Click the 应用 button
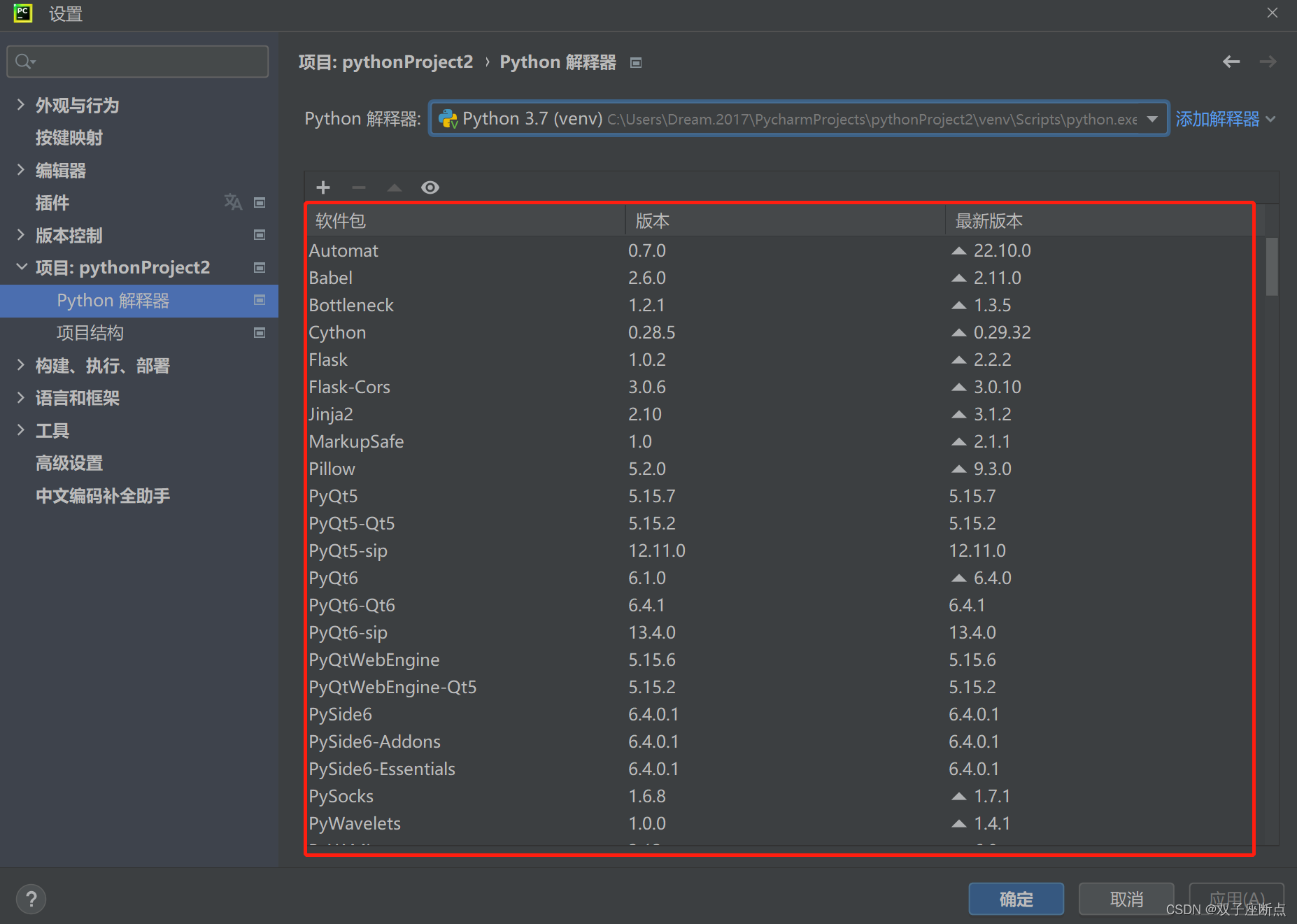The image size is (1297, 924). point(1237,899)
